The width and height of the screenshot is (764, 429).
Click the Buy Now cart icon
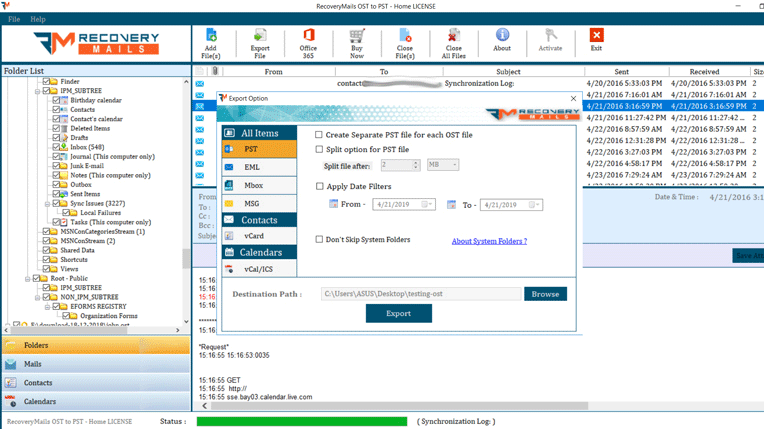coord(357,36)
